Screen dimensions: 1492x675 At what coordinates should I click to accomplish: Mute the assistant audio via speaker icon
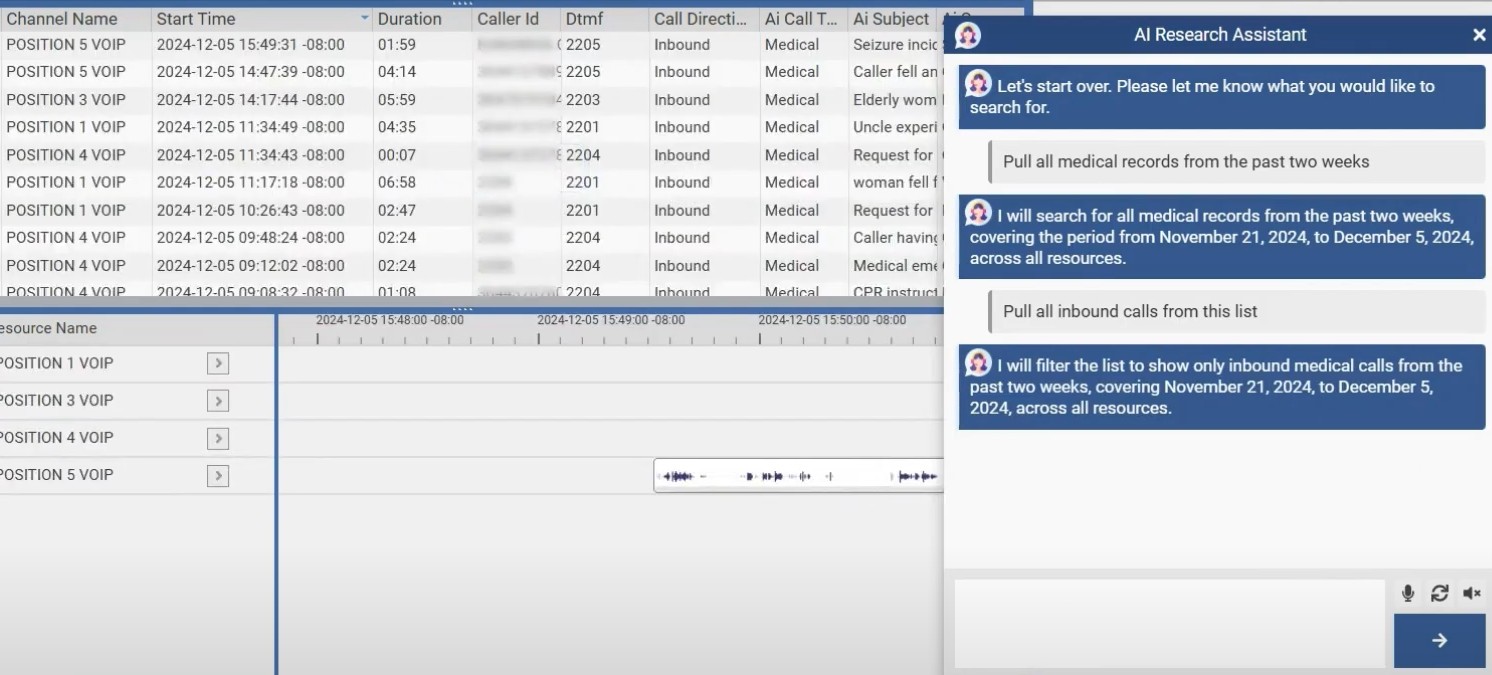pos(1470,592)
